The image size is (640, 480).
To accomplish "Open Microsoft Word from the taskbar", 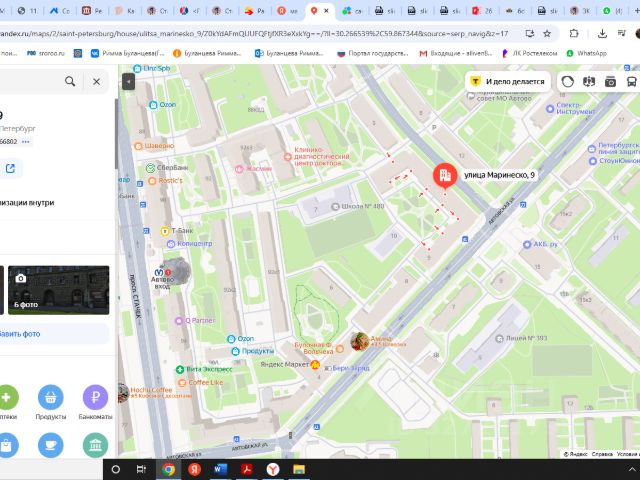I will point(220,469).
